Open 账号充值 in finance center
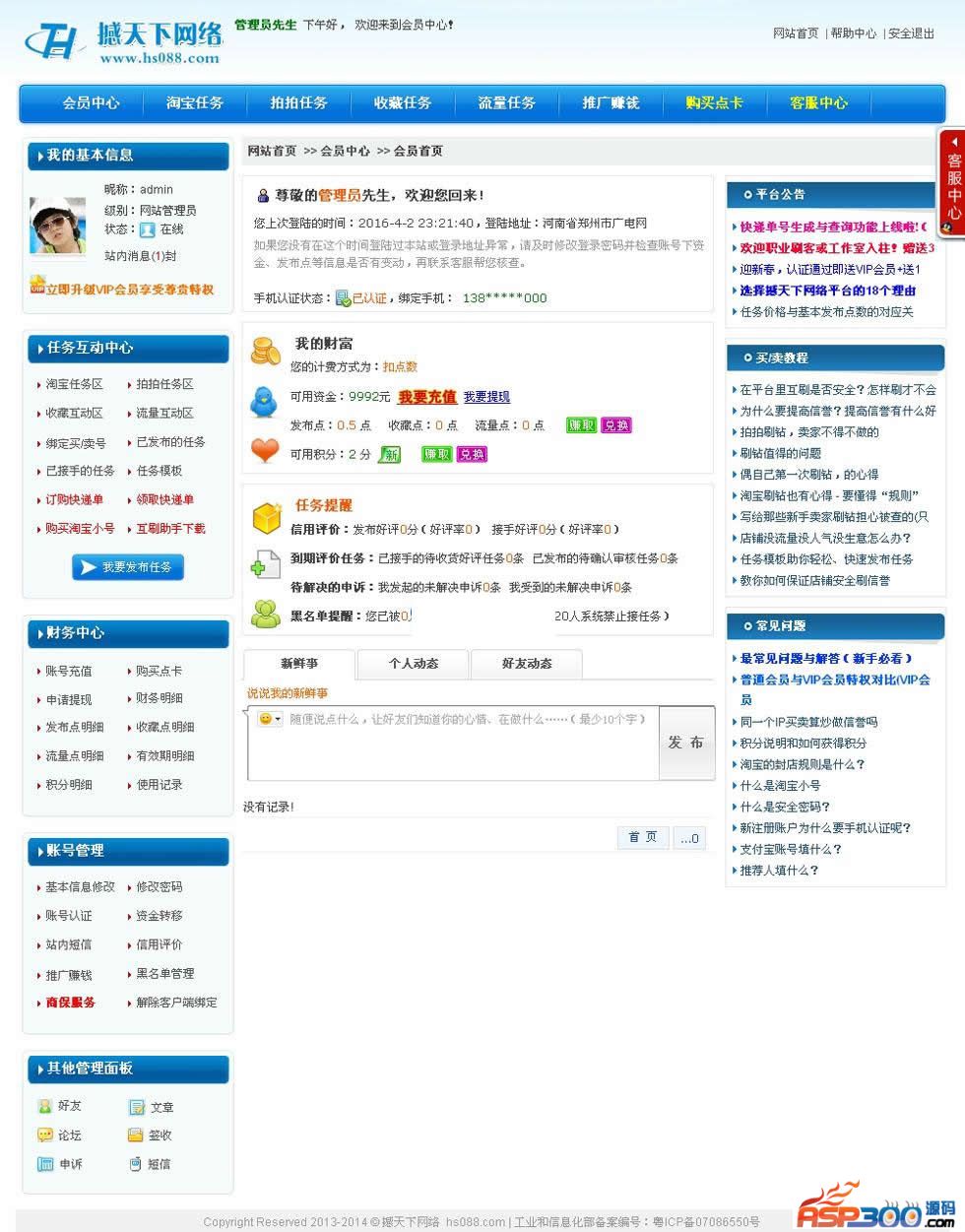 69,671
